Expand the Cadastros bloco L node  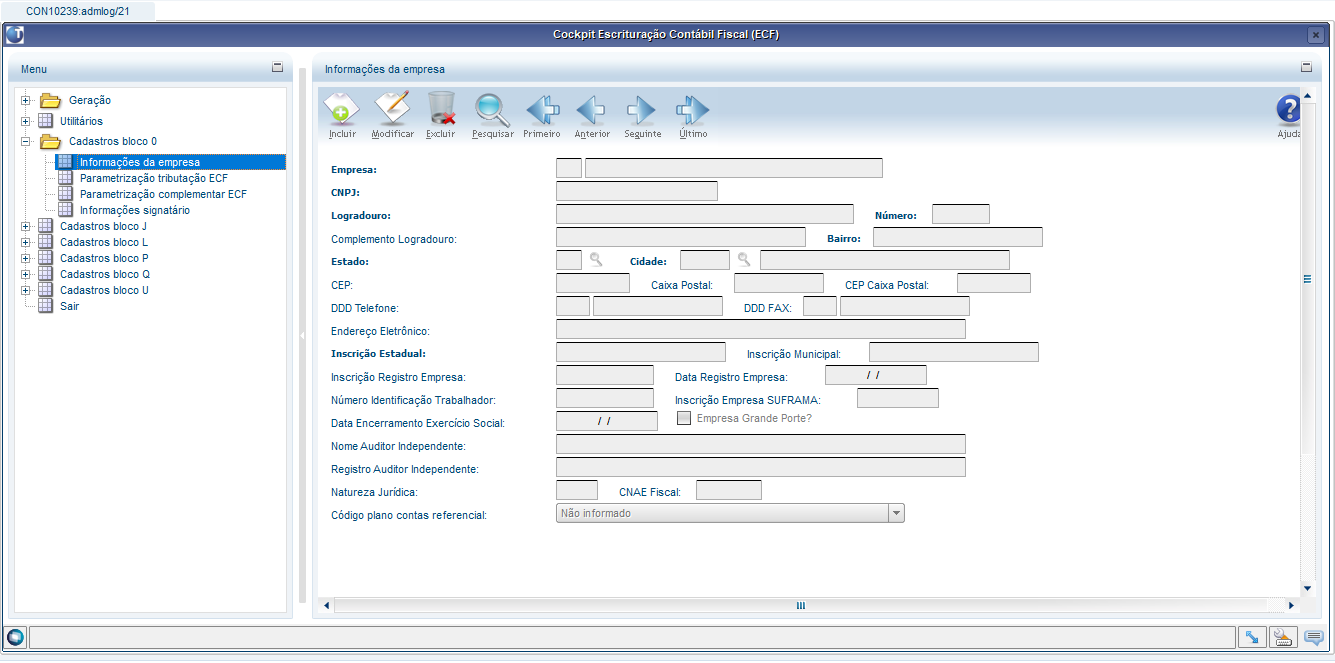coord(26,242)
